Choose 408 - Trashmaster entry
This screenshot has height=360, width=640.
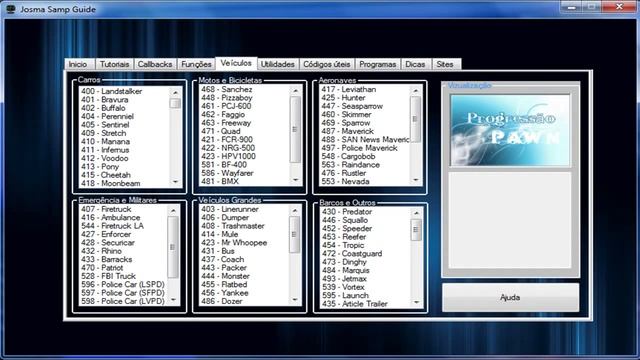pos(233,226)
